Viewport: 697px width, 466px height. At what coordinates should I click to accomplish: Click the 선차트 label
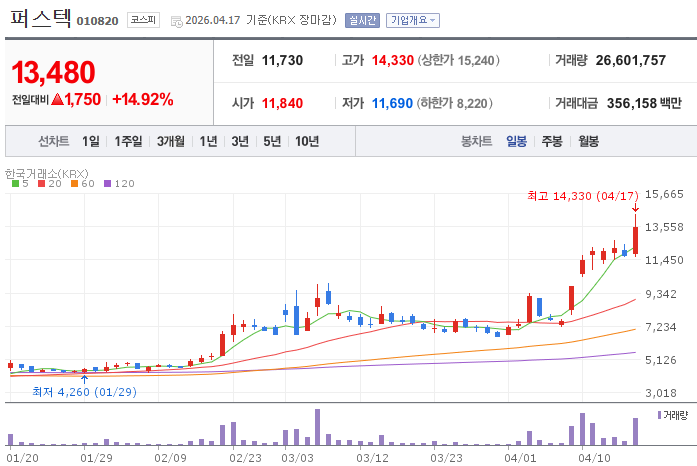tap(54, 141)
